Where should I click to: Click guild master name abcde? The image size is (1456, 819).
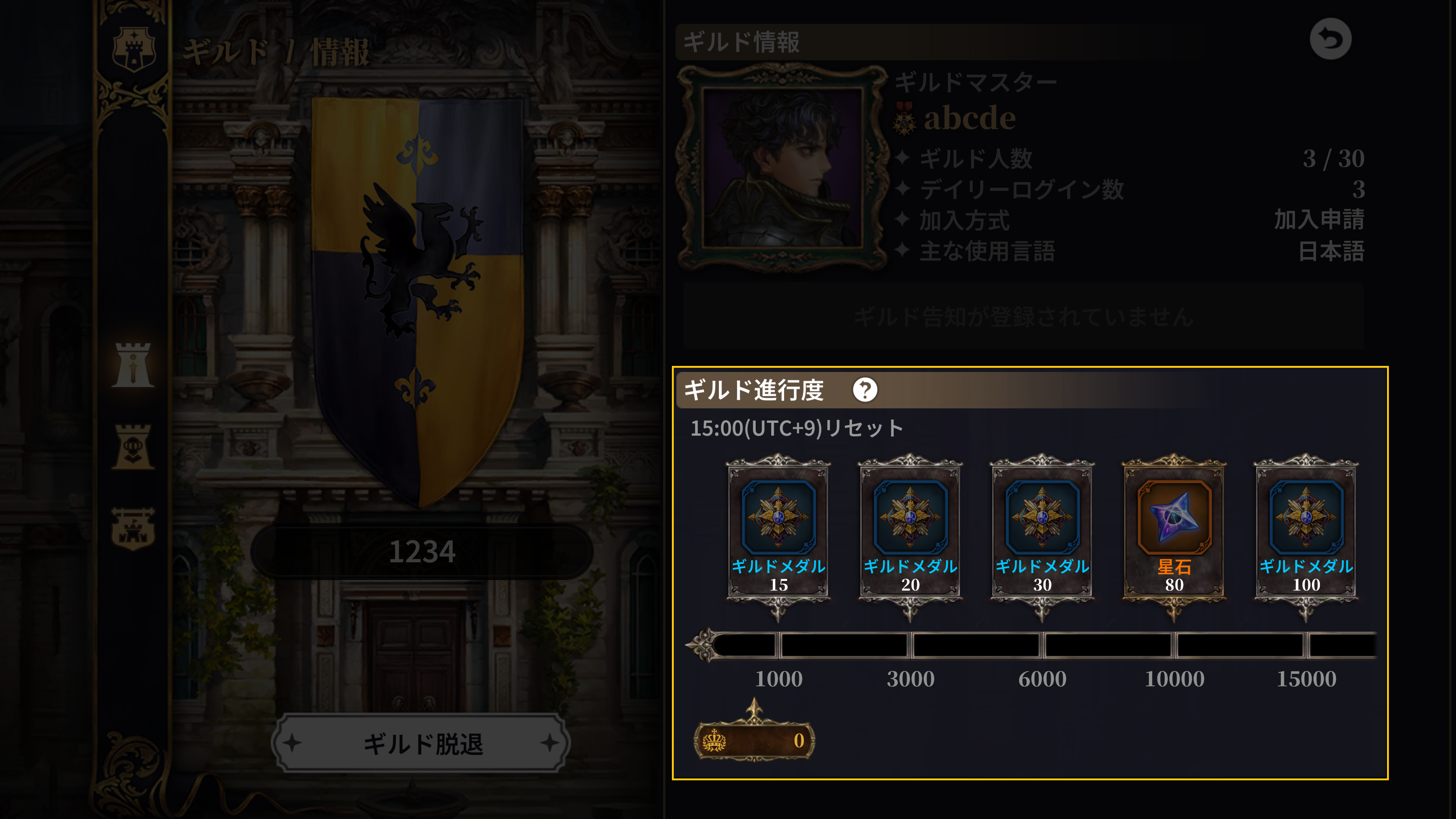tap(970, 118)
